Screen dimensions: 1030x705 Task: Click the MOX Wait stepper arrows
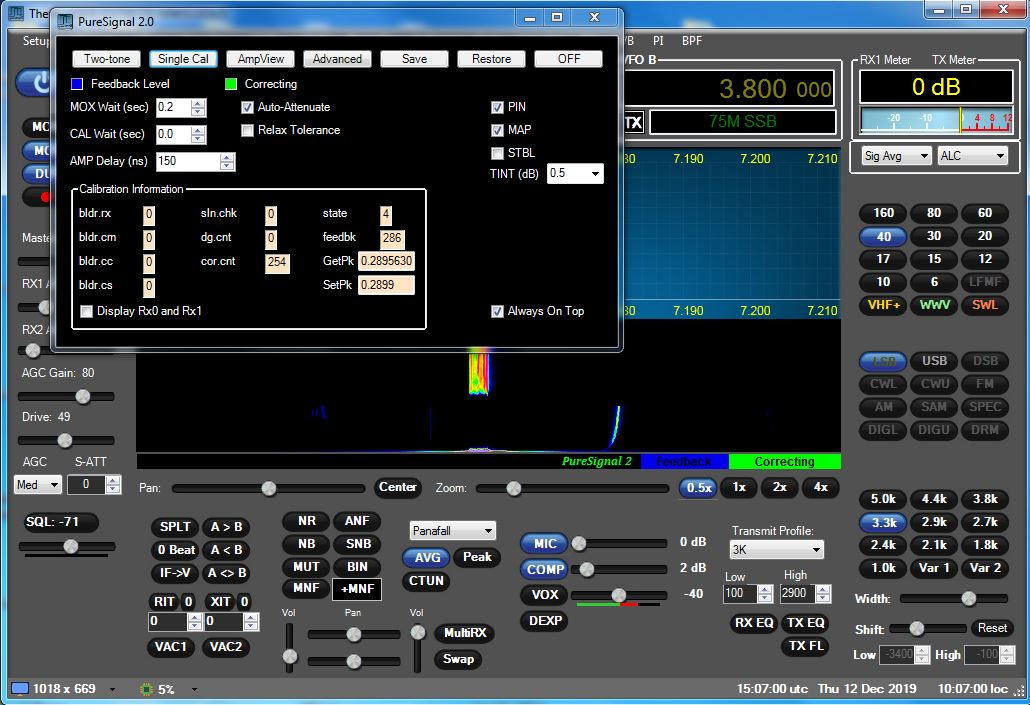[x=198, y=108]
